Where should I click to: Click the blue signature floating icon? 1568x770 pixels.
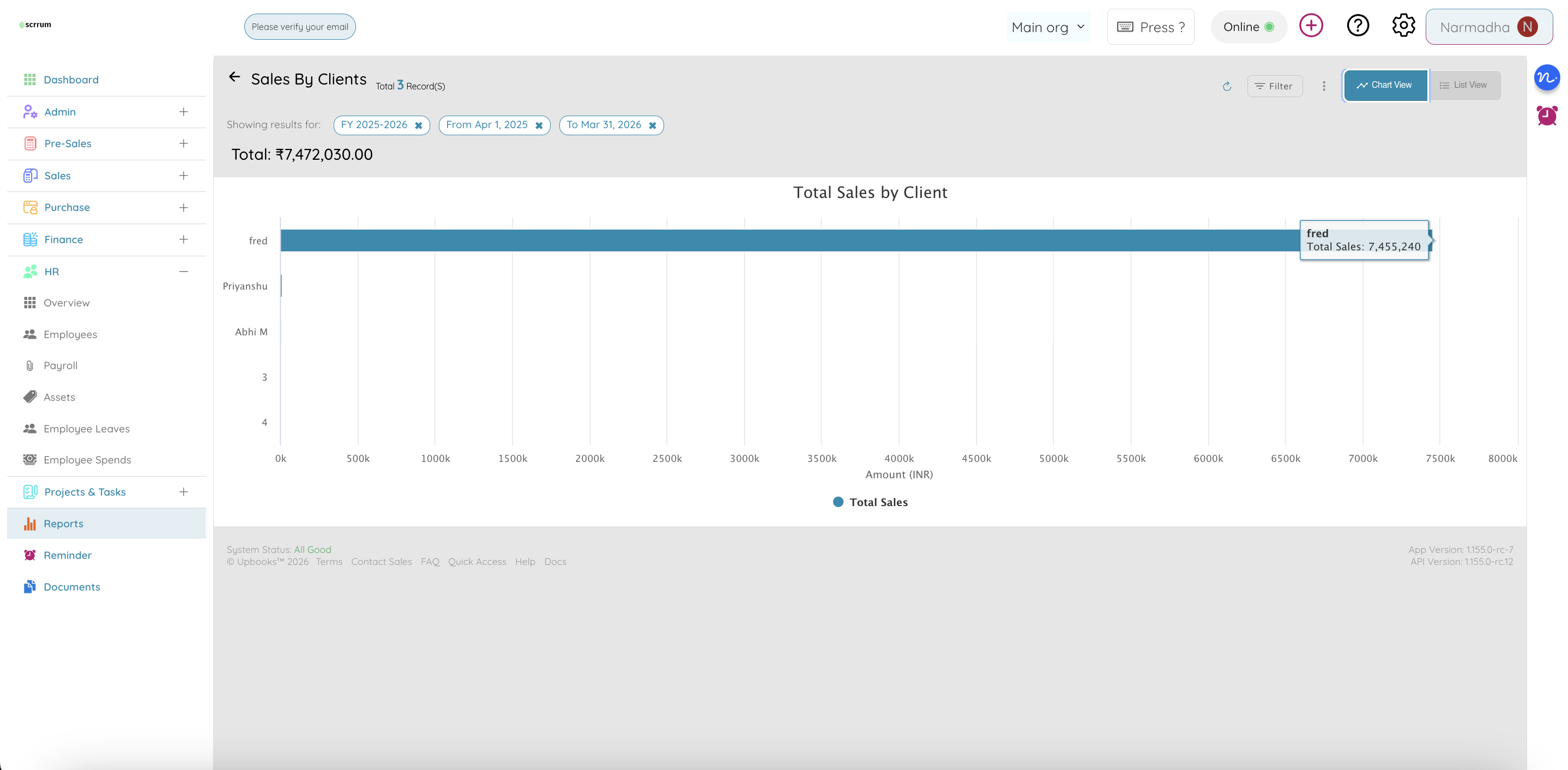click(x=1546, y=78)
